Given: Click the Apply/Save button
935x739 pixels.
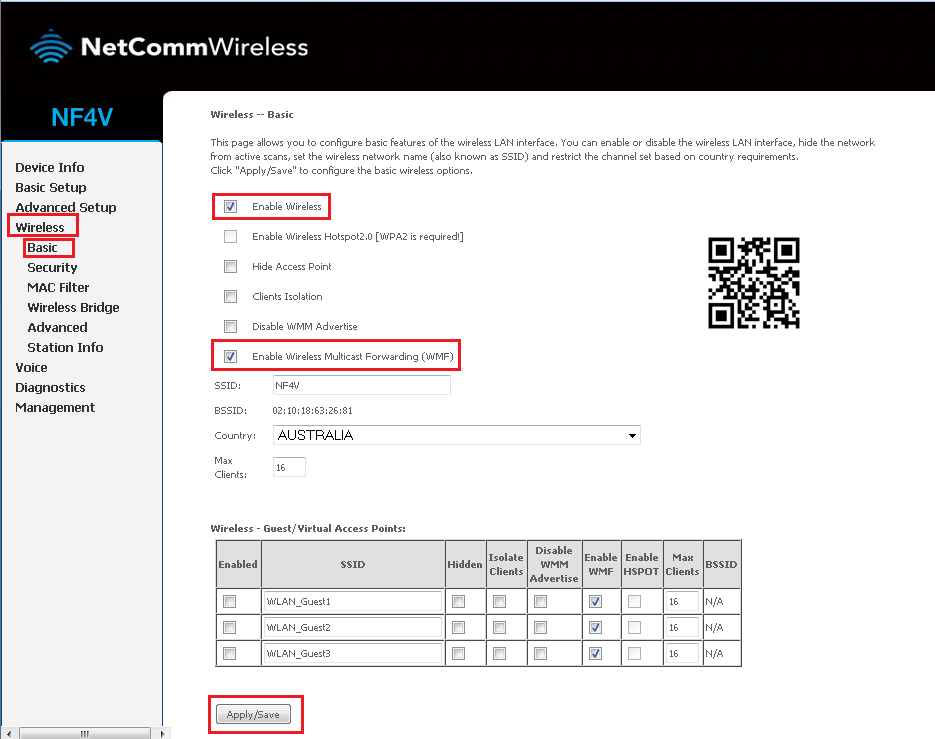Looking at the screenshot, I should pos(253,715).
